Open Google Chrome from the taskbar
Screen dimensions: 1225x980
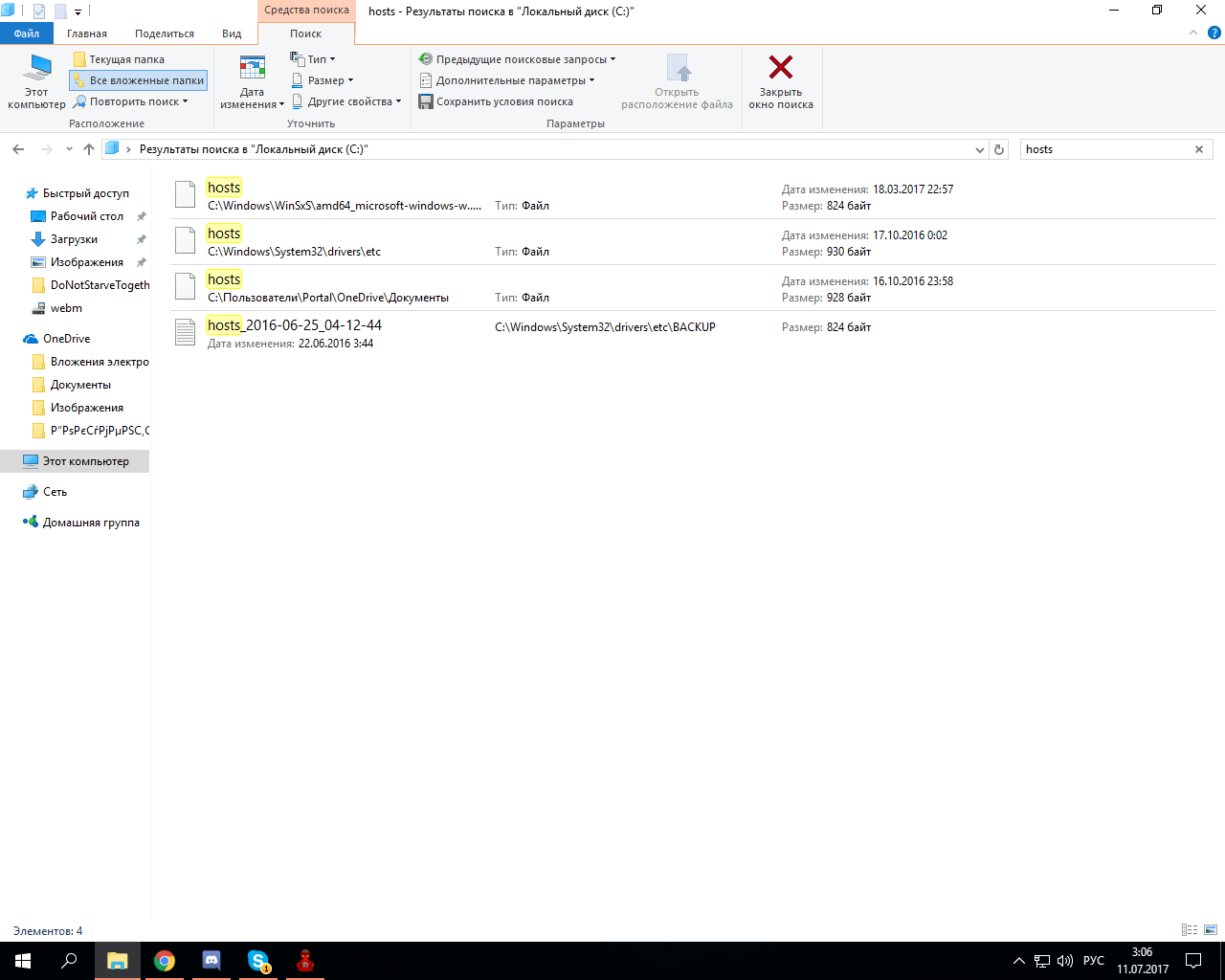tap(165, 961)
